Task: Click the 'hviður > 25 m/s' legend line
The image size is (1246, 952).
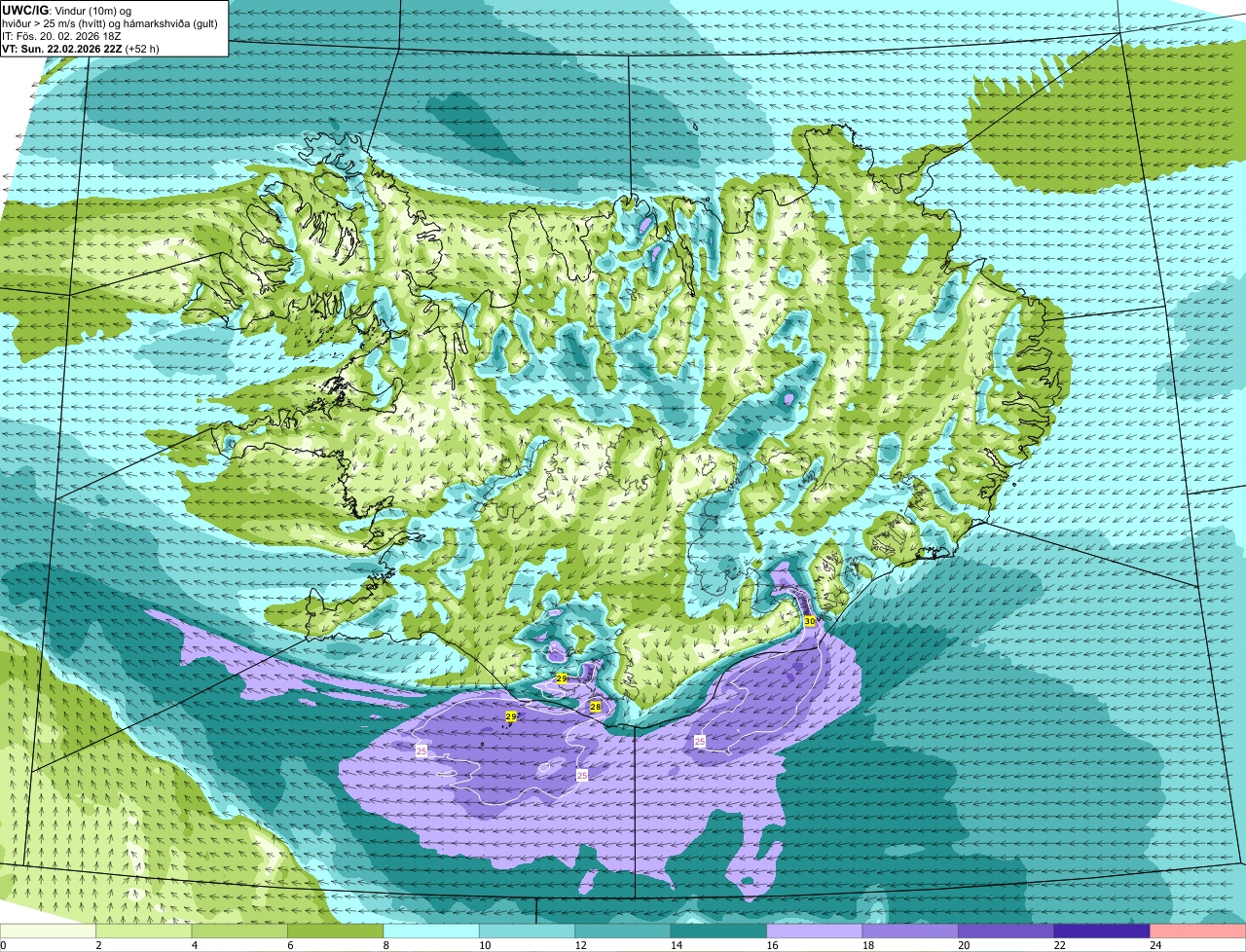Action: [x=109, y=23]
